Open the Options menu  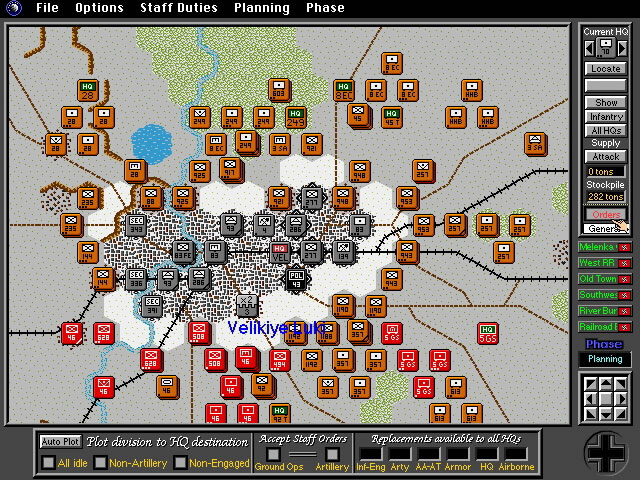(x=99, y=8)
